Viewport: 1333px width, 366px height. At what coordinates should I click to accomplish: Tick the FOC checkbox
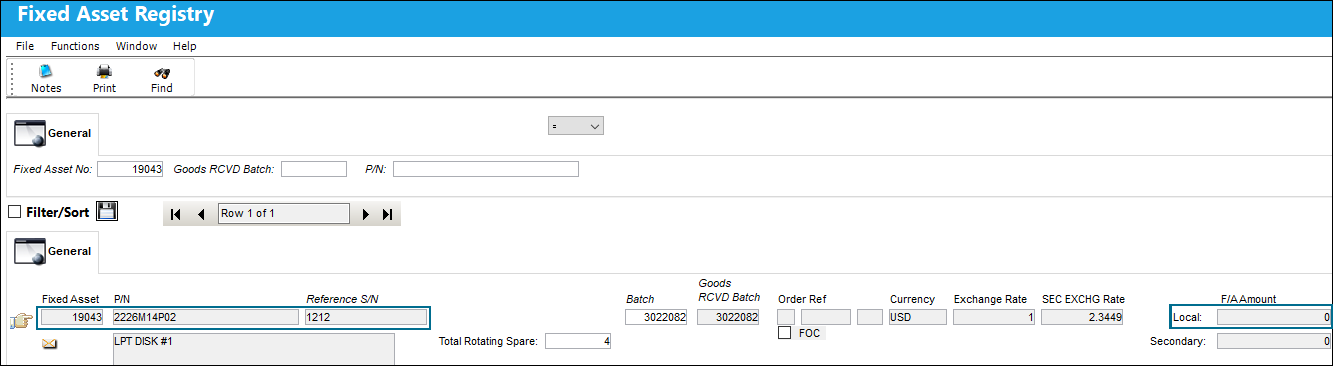pos(785,333)
